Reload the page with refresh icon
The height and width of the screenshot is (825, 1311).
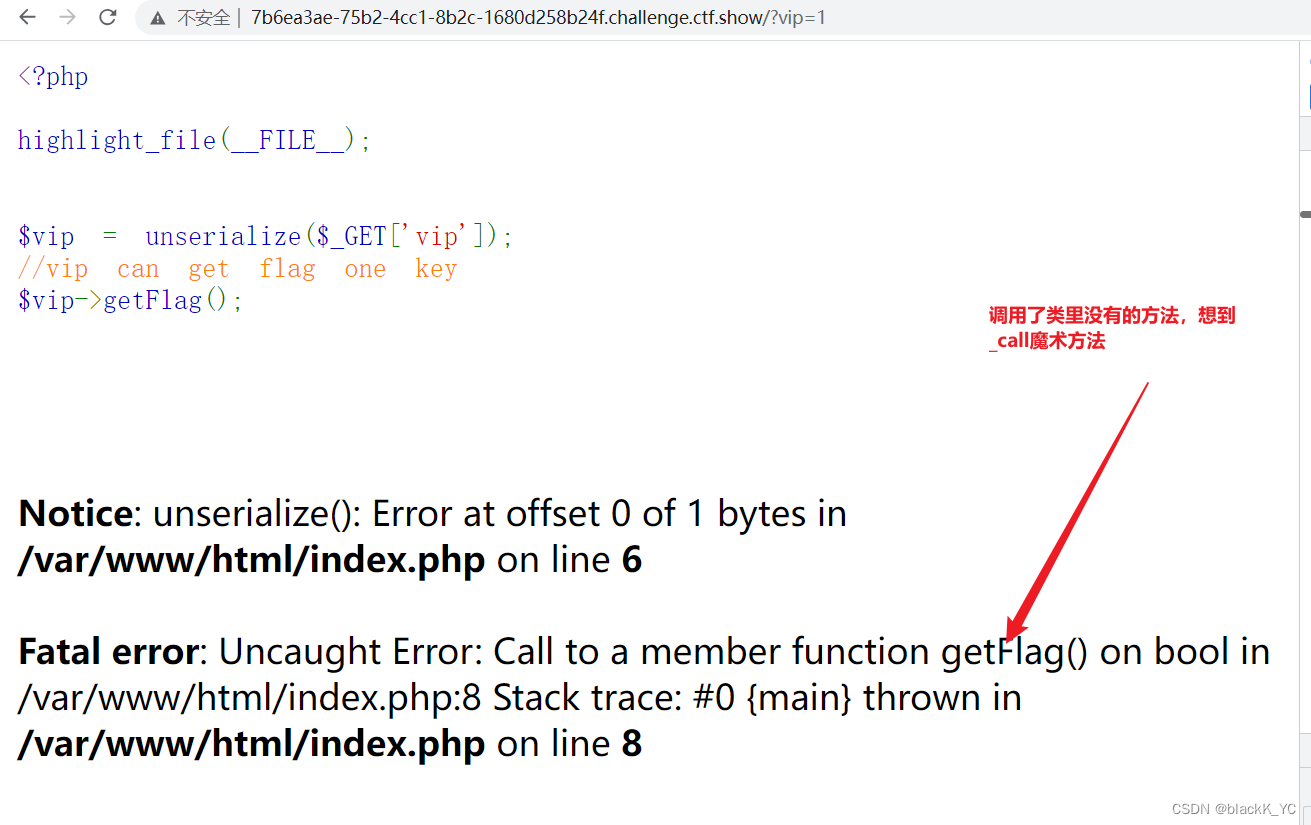pos(107,17)
